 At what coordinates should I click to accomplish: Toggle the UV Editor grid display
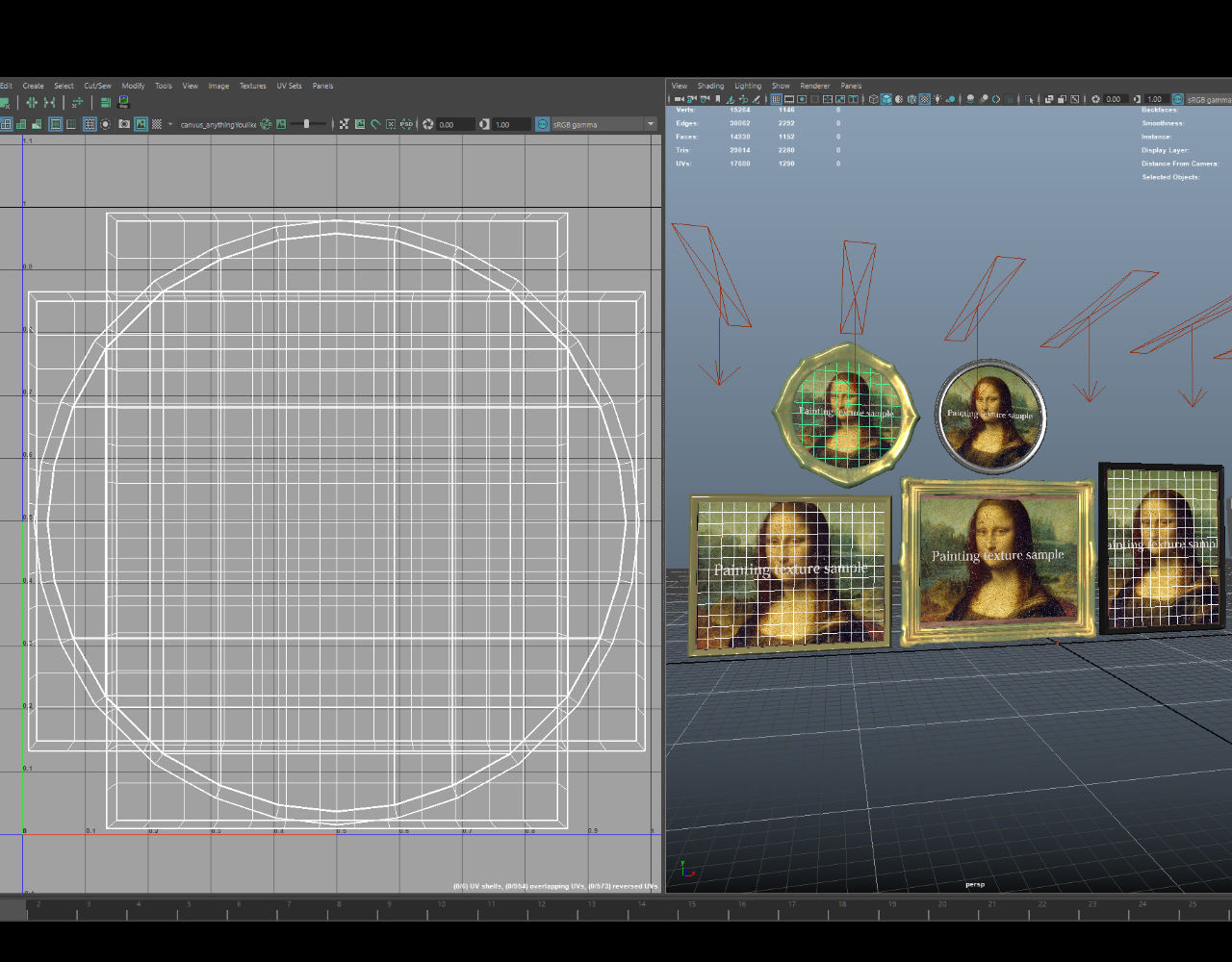pyautogui.click(x=90, y=124)
